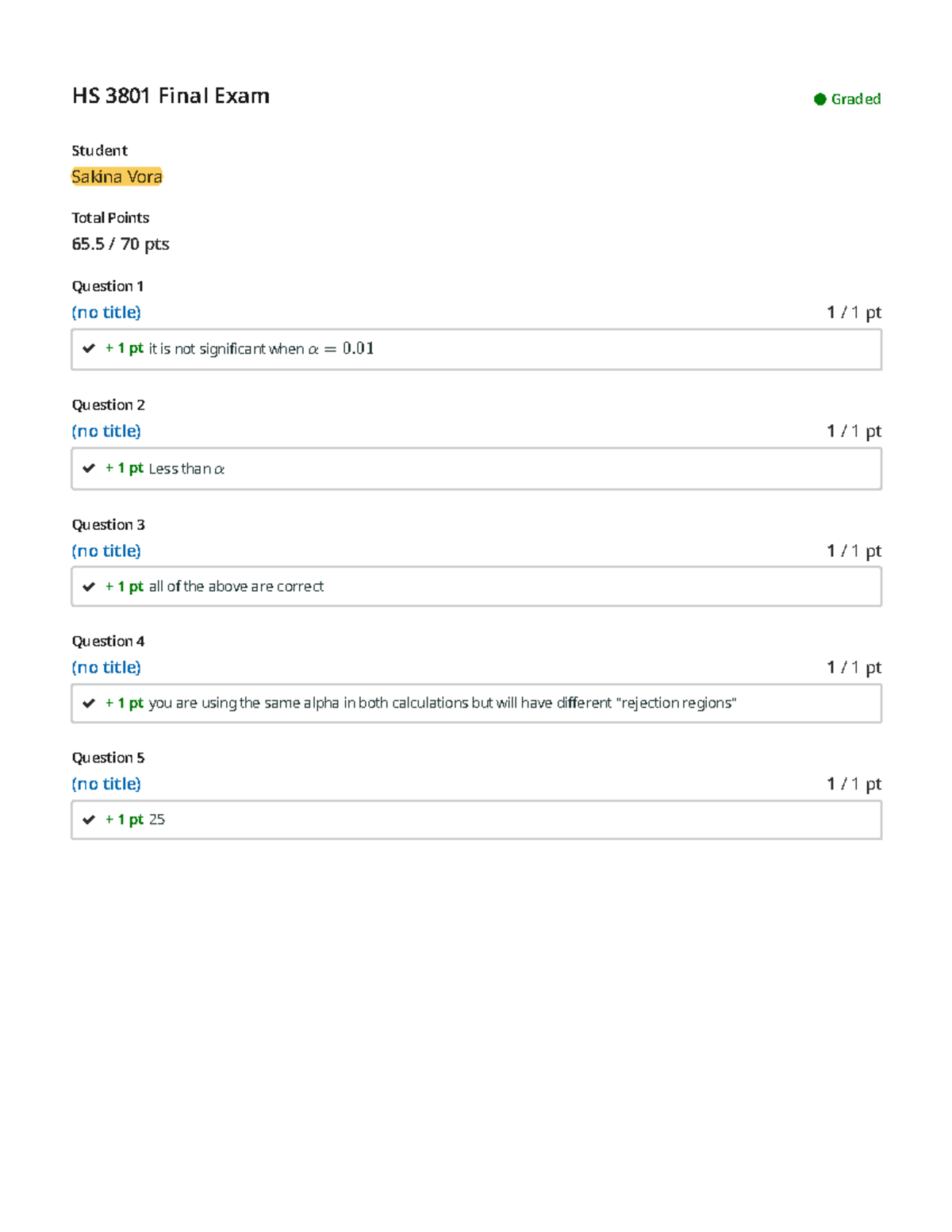The width and height of the screenshot is (952, 1232).
Task: Open Question 1's "(no title)" link
Action: (106, 313)
